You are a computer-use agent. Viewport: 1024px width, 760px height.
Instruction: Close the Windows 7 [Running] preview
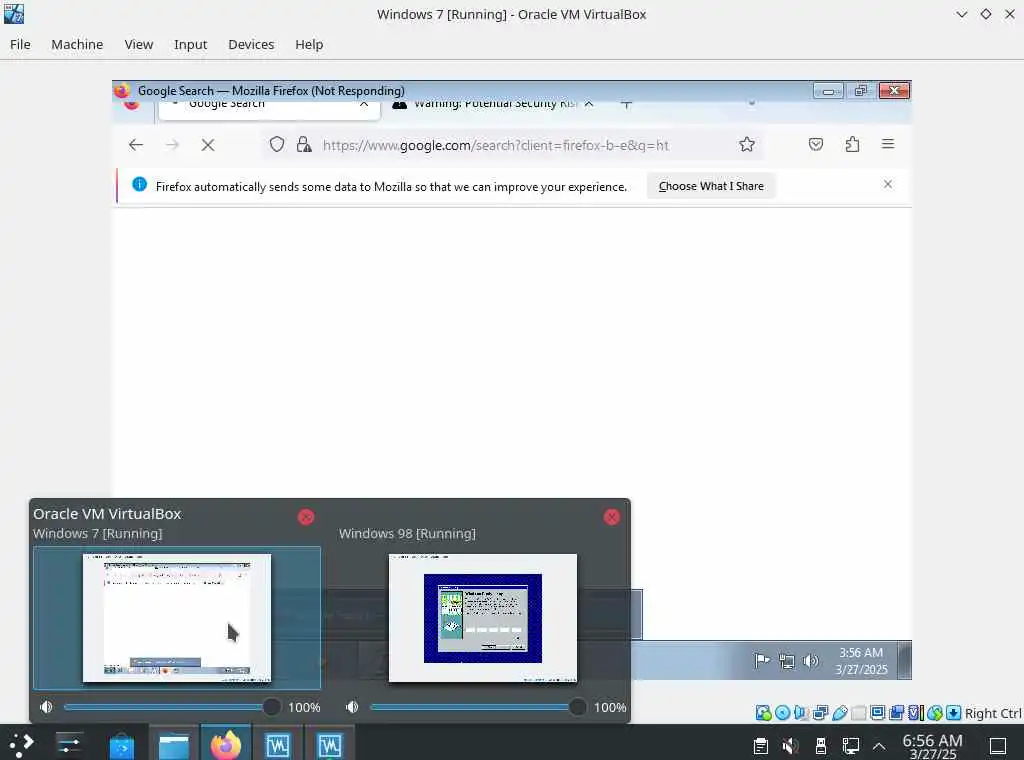[x=306, y=517]
